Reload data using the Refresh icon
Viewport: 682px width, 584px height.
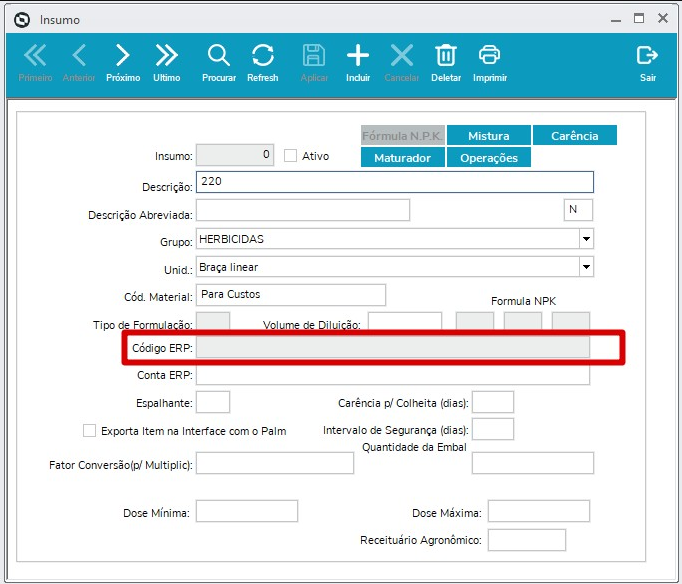[x=263, y=56]
